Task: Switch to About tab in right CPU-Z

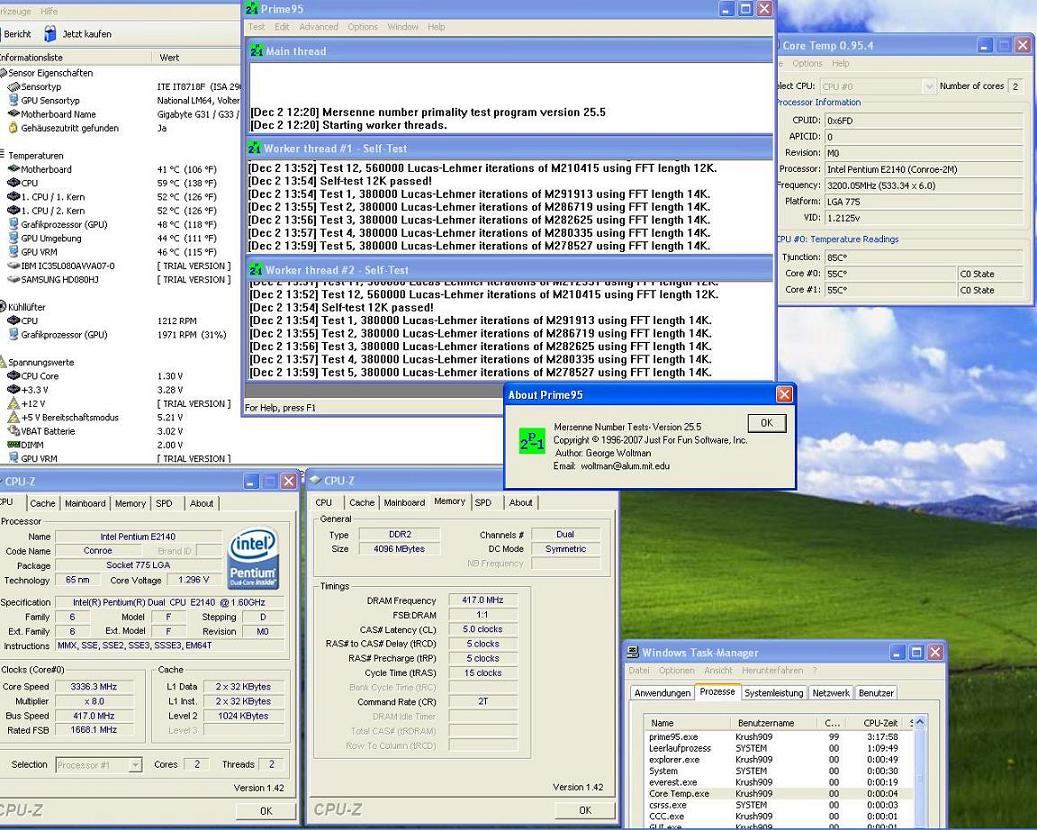Action: pos(520,503)
